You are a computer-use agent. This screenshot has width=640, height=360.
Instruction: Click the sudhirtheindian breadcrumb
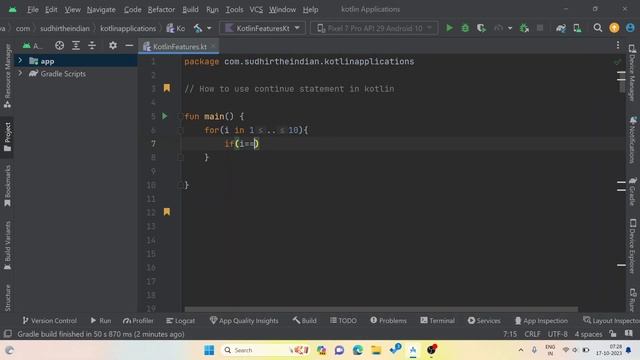(64, 28)
